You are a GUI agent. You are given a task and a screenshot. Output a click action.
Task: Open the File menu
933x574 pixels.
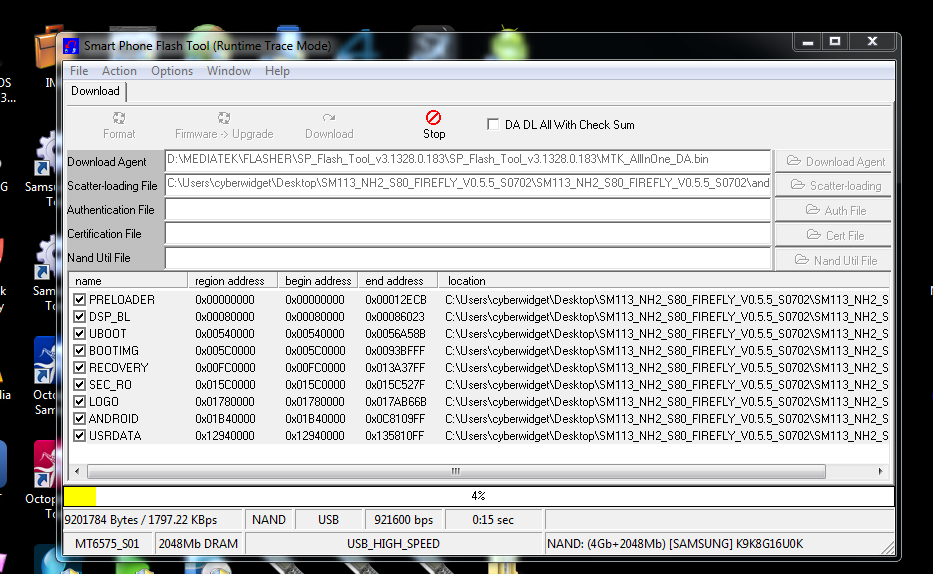pos(79,71)
